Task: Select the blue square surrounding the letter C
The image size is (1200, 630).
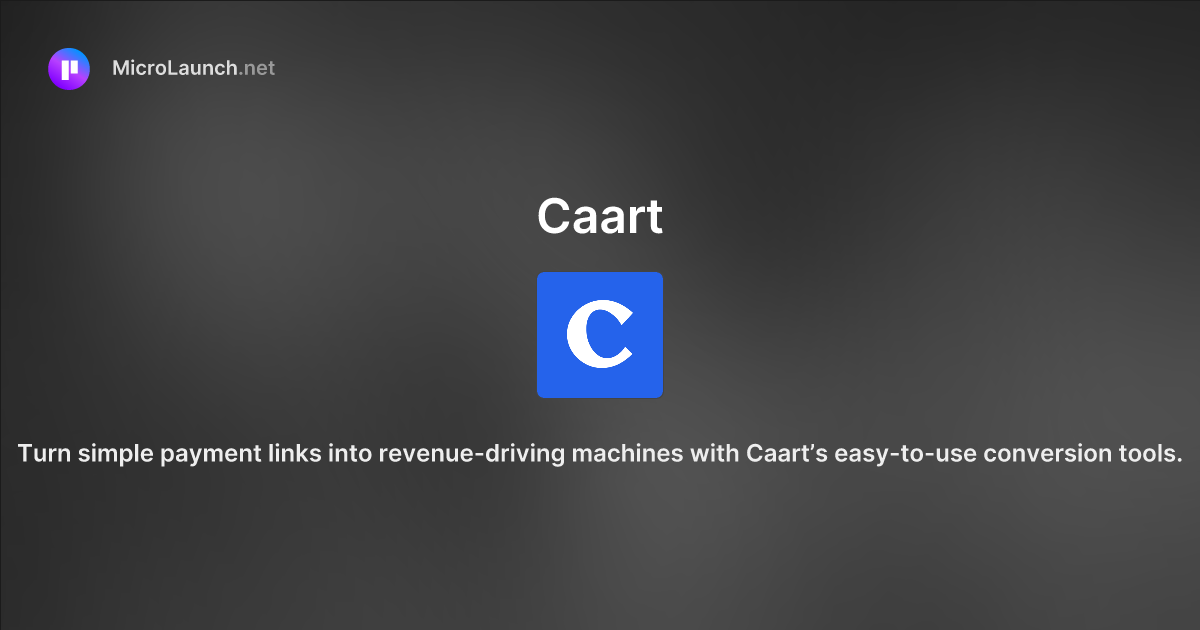Action: pos(600,335)
